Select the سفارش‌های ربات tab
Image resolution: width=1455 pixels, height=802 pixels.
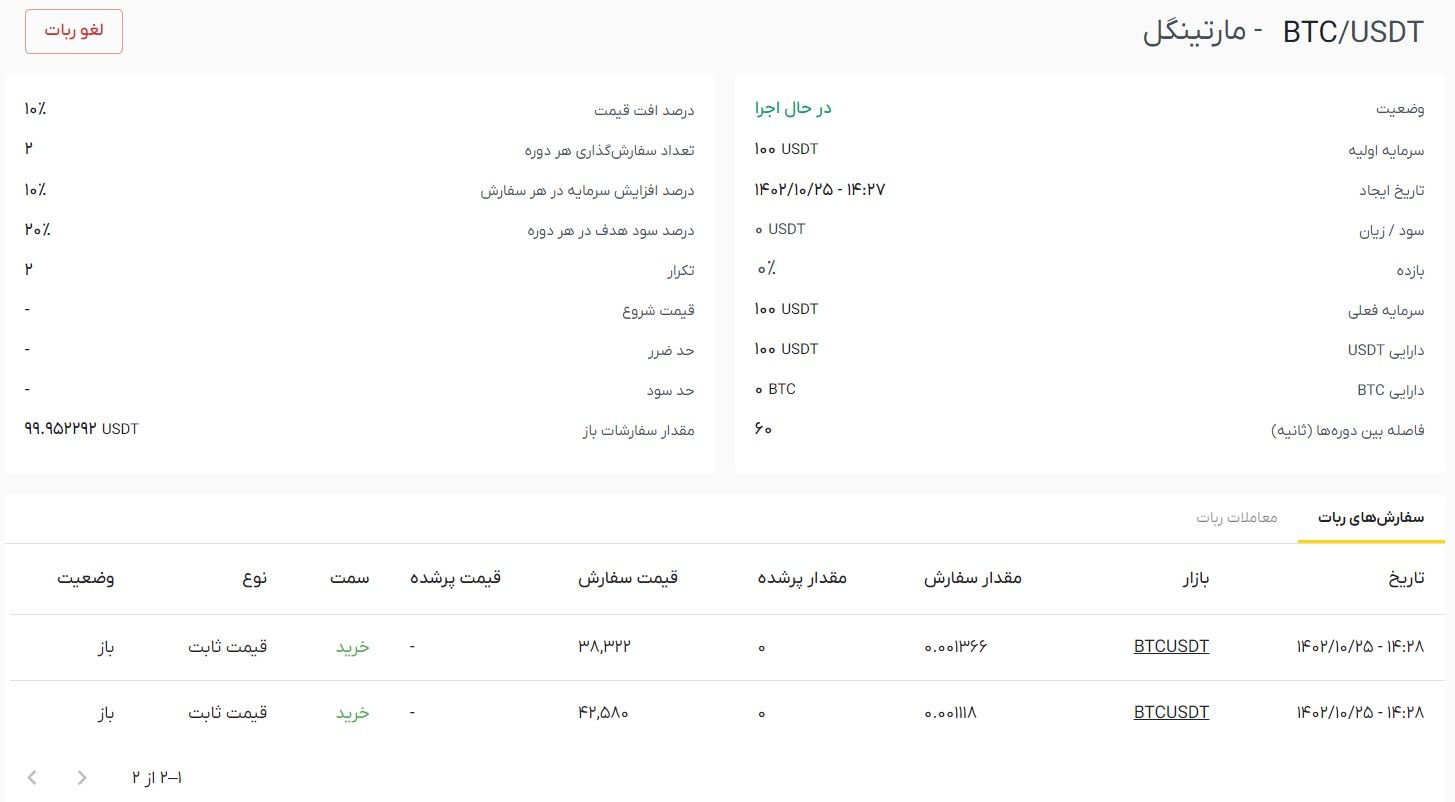(1371, 518)
